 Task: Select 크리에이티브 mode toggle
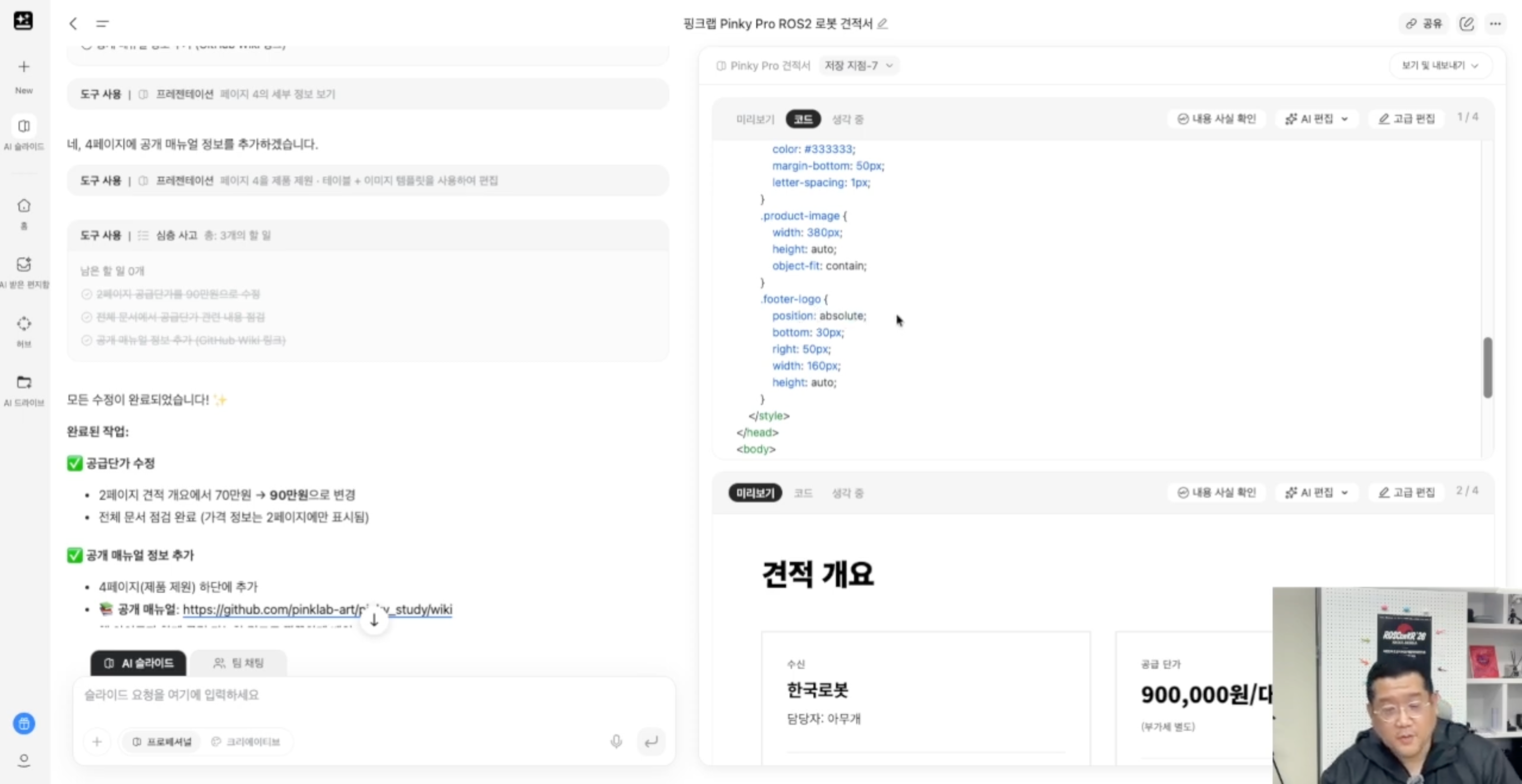click(246, 741)
